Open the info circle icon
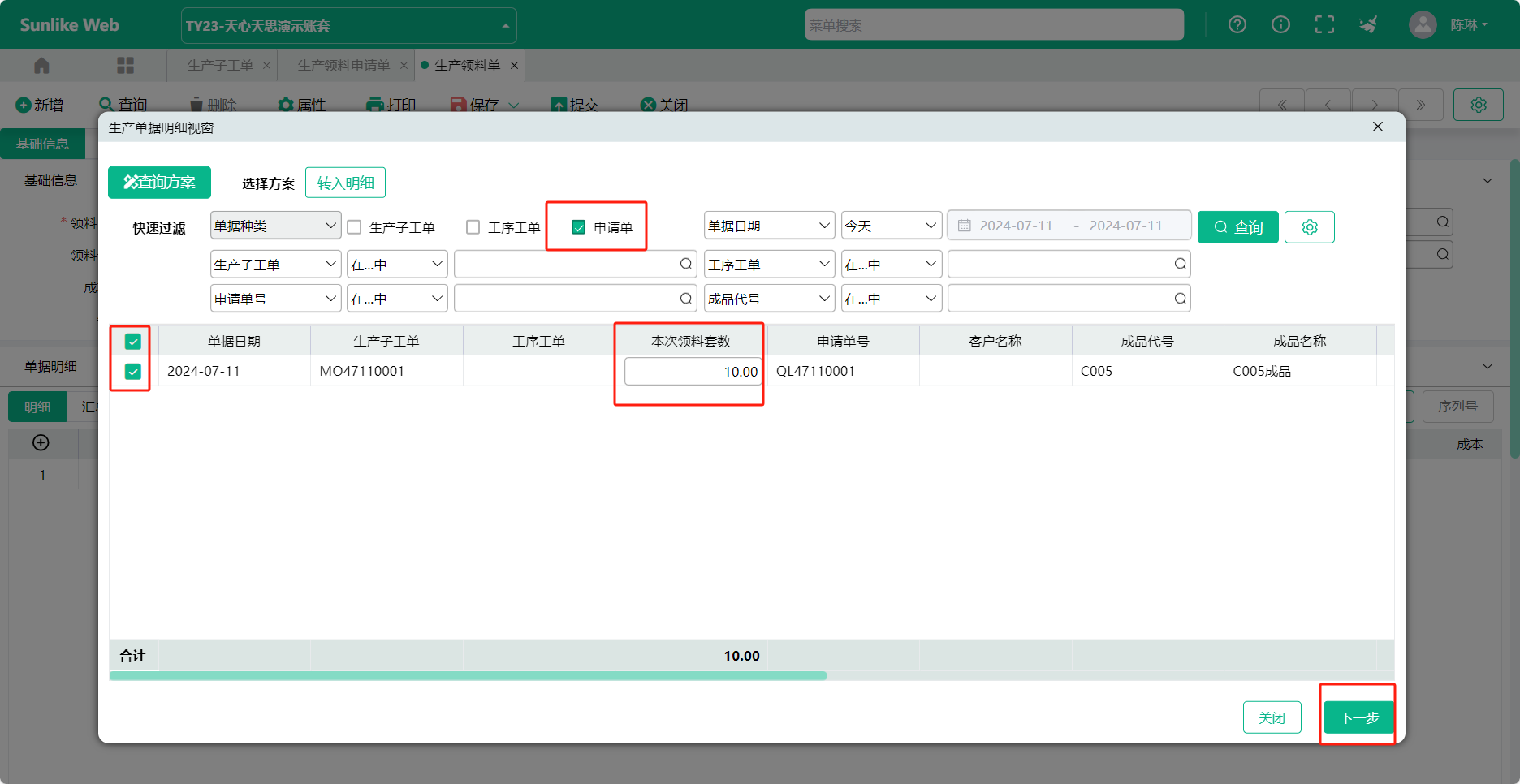Screen dimensions: 1520x784 pyautogui.click(x=1280, y=24)
